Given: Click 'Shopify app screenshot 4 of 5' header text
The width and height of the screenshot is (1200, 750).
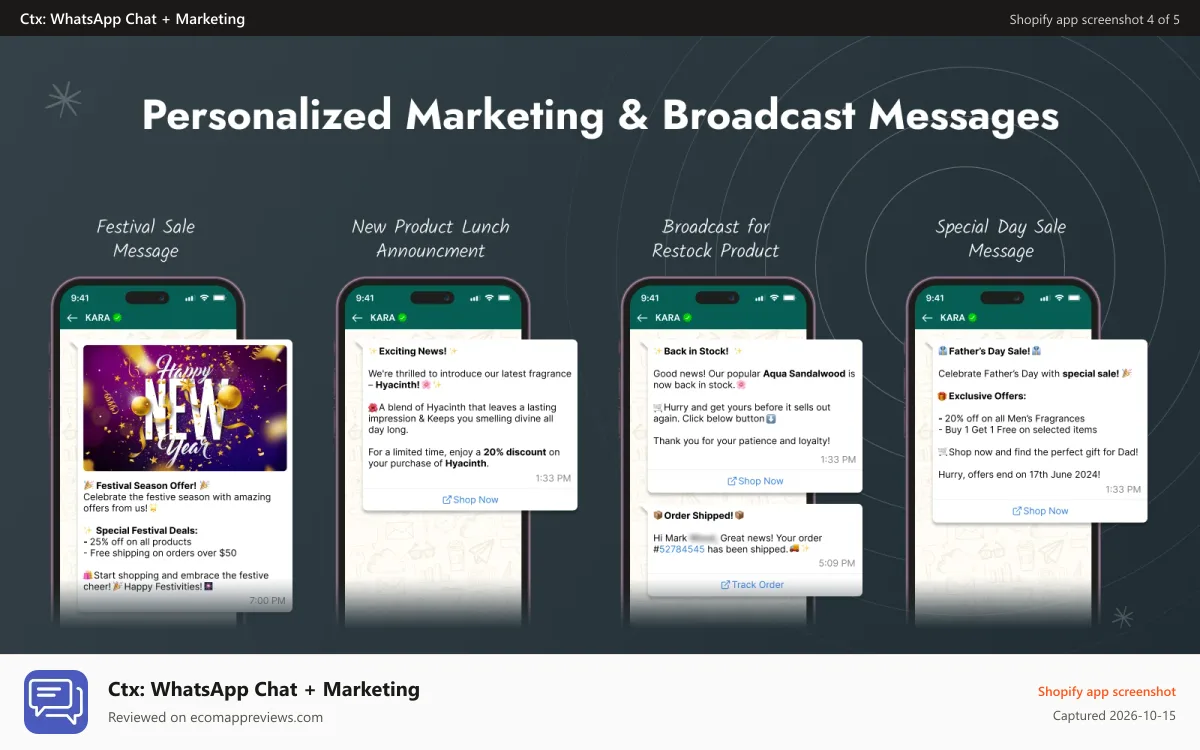Looking at the screenshot, I should (1094, 19).
